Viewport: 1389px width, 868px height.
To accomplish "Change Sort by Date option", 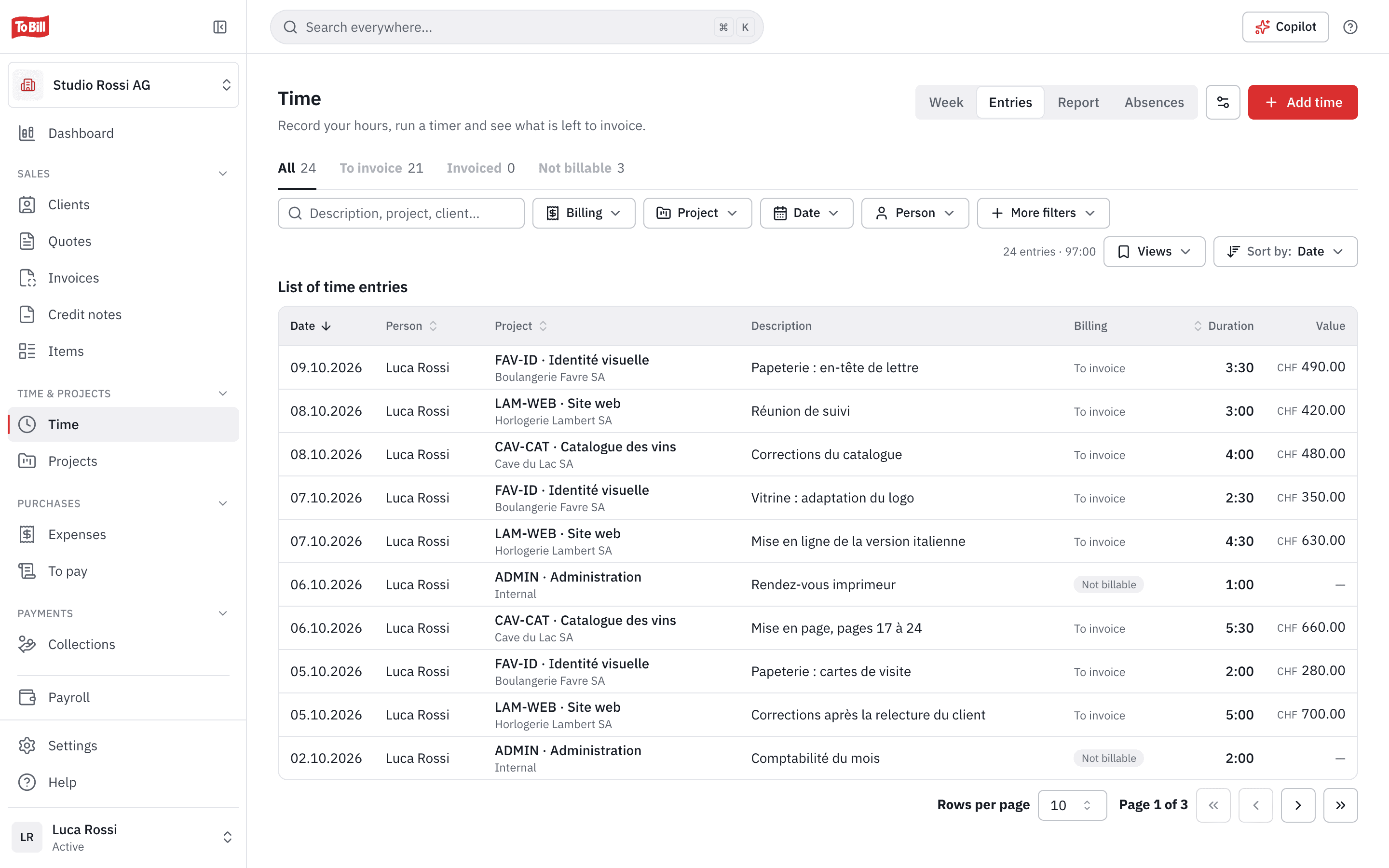I will (x=1285, y=251).
